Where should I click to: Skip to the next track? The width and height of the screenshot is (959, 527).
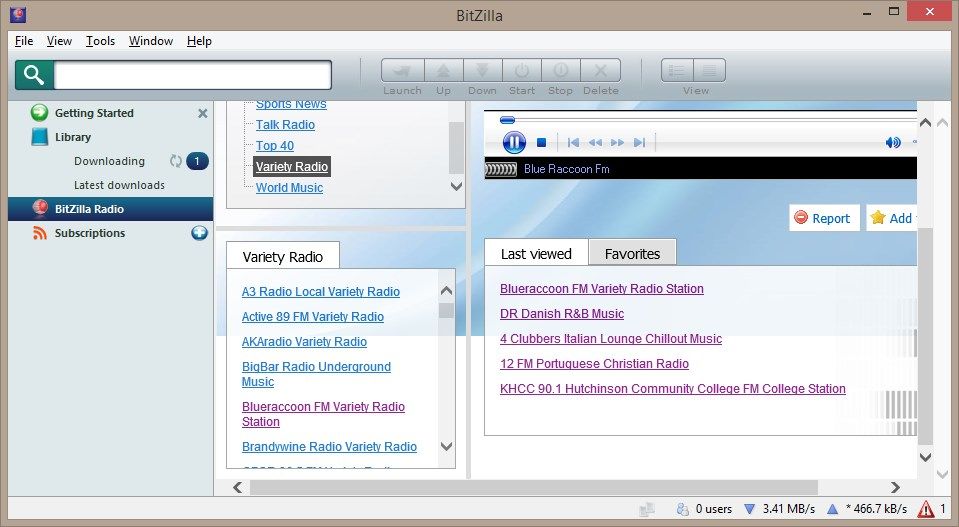click(639, 142)
